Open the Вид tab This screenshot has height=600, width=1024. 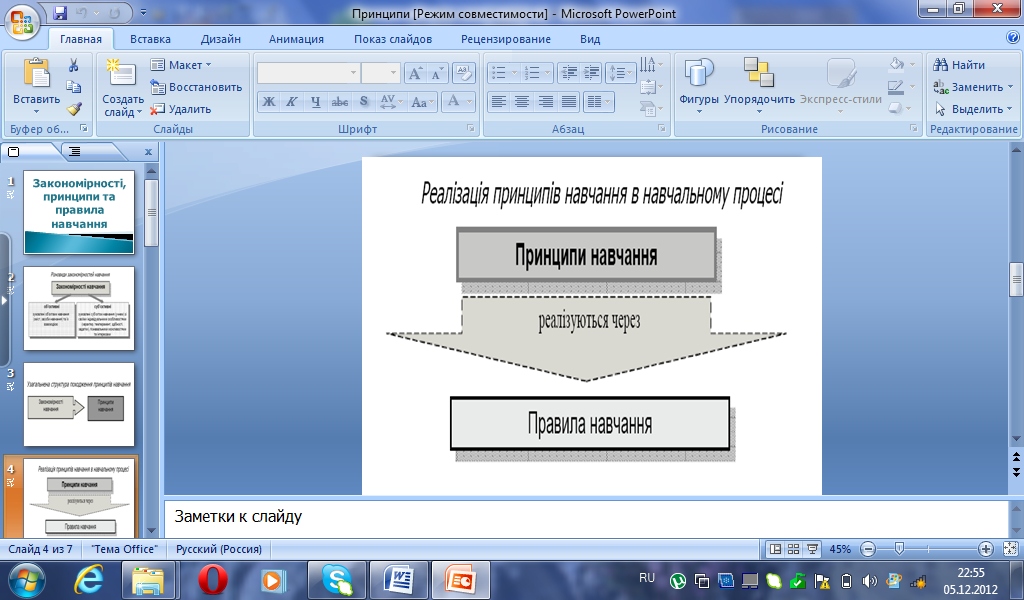pyautogui.click(x=590, y=39)
